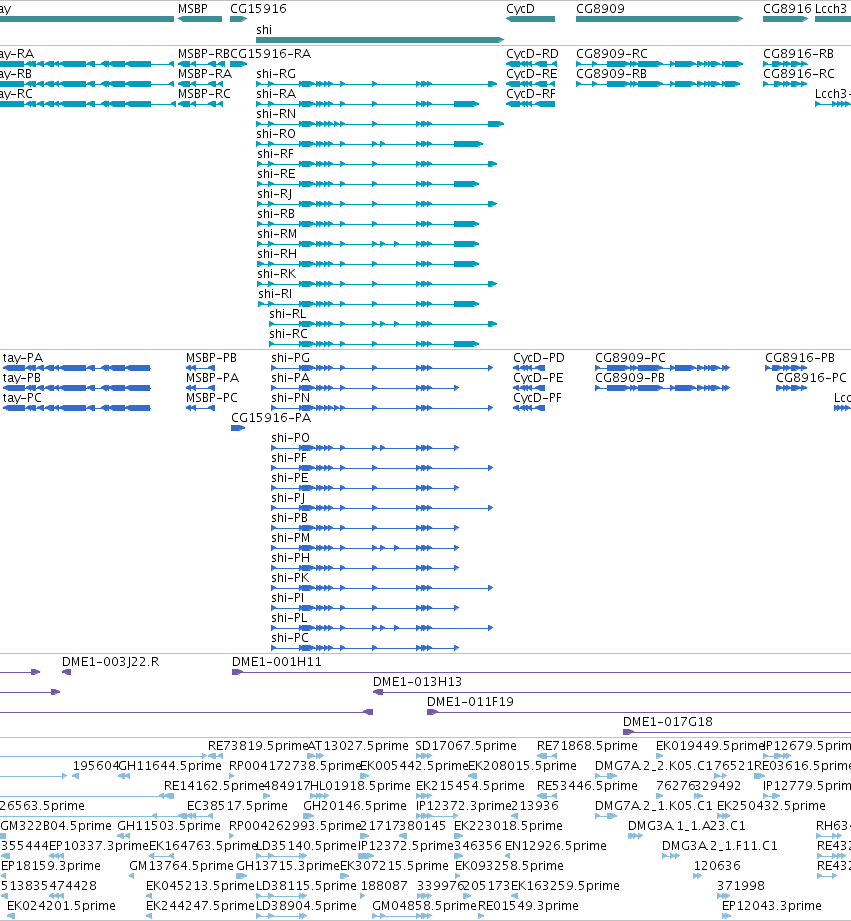The height and width of the screenshot is (921, 851).
Task: Click CycD-RD transcript label
Action: click(532, 54)
